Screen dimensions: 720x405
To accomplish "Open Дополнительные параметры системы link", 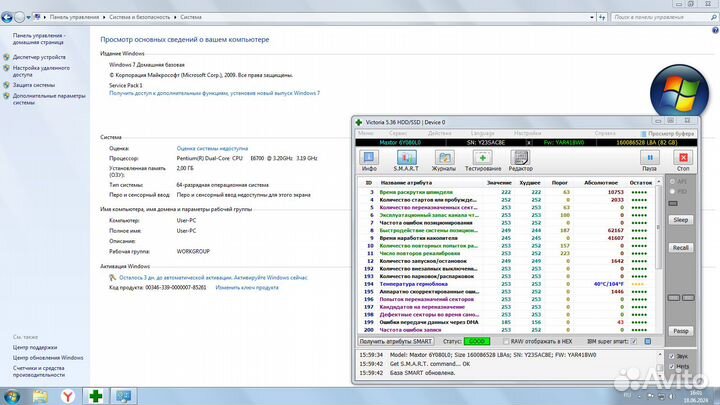I will (49, 99).
